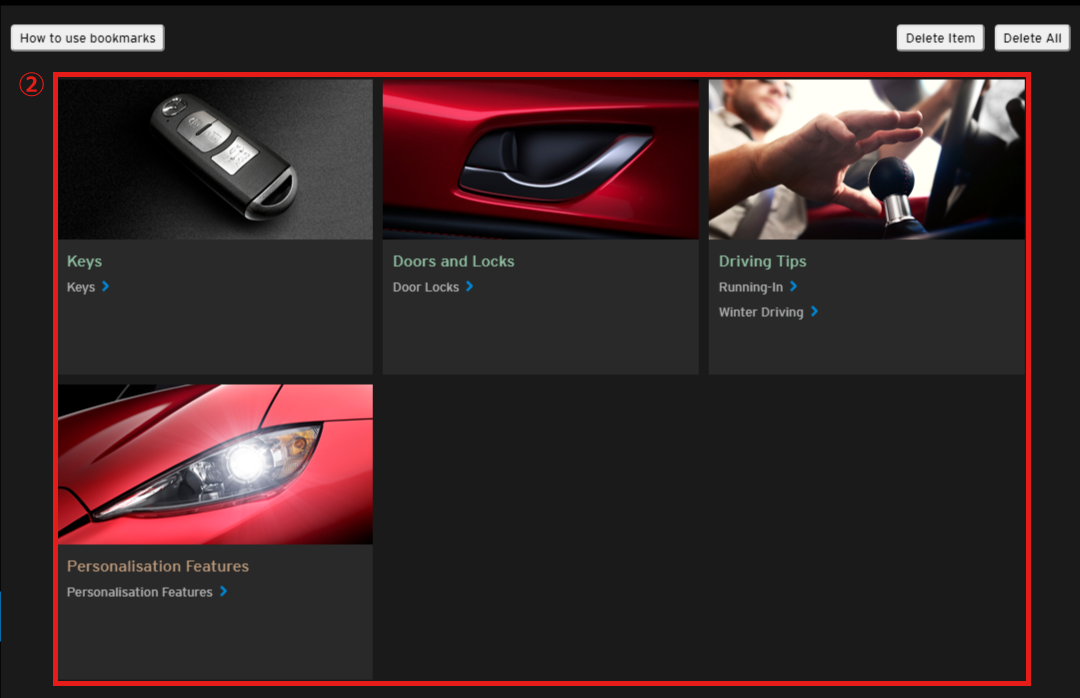
Task: Select the highlighted Personalisation Features heading
Action: click(157, 566)
